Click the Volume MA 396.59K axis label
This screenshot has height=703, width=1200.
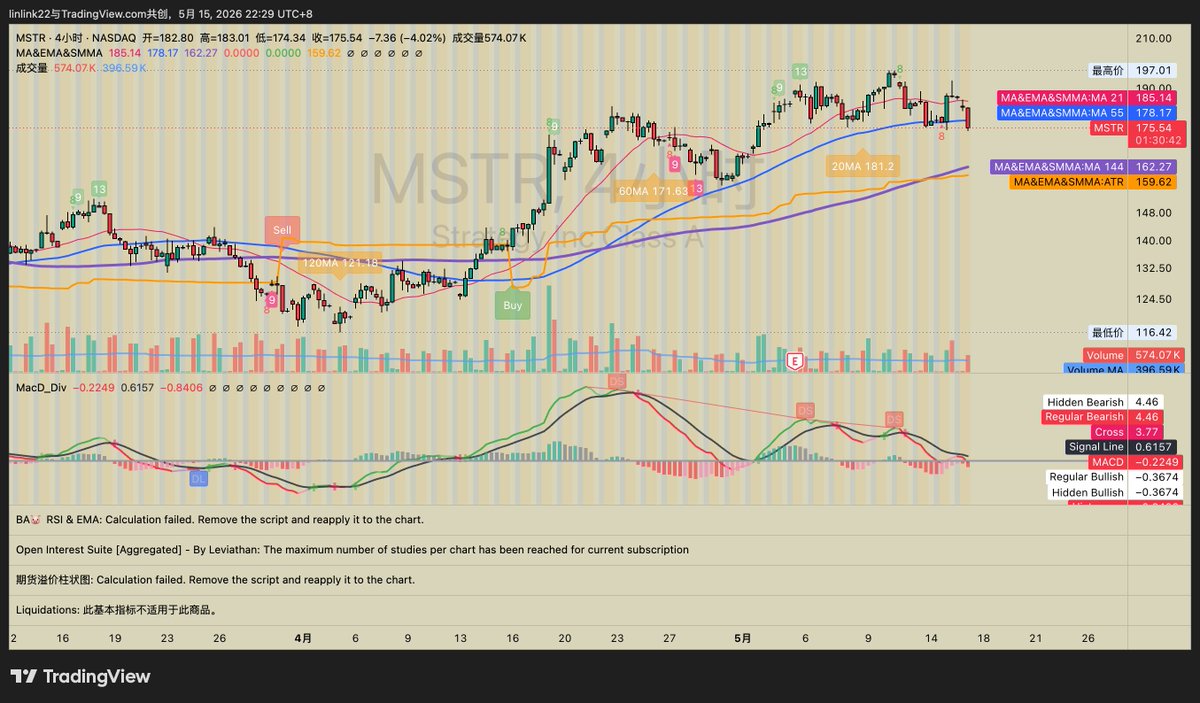coord(1123,370)
